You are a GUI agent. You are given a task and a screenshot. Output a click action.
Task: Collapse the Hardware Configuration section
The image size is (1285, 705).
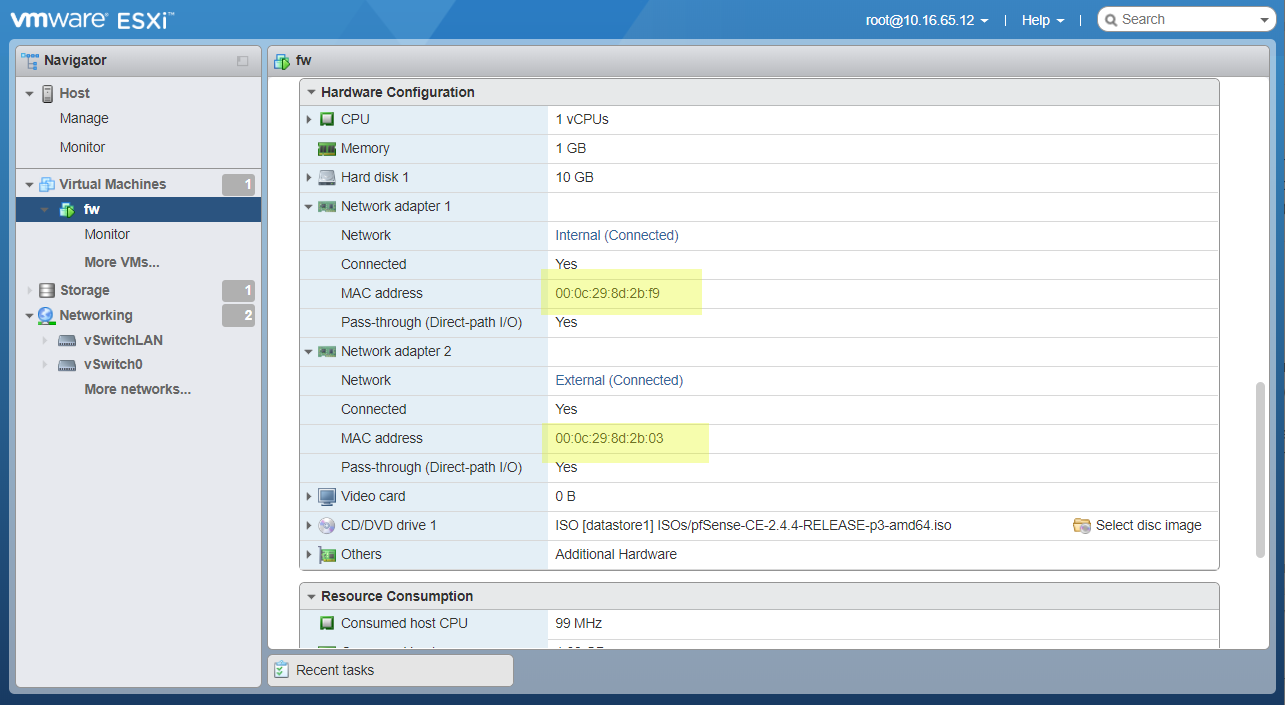coord(311,92)
